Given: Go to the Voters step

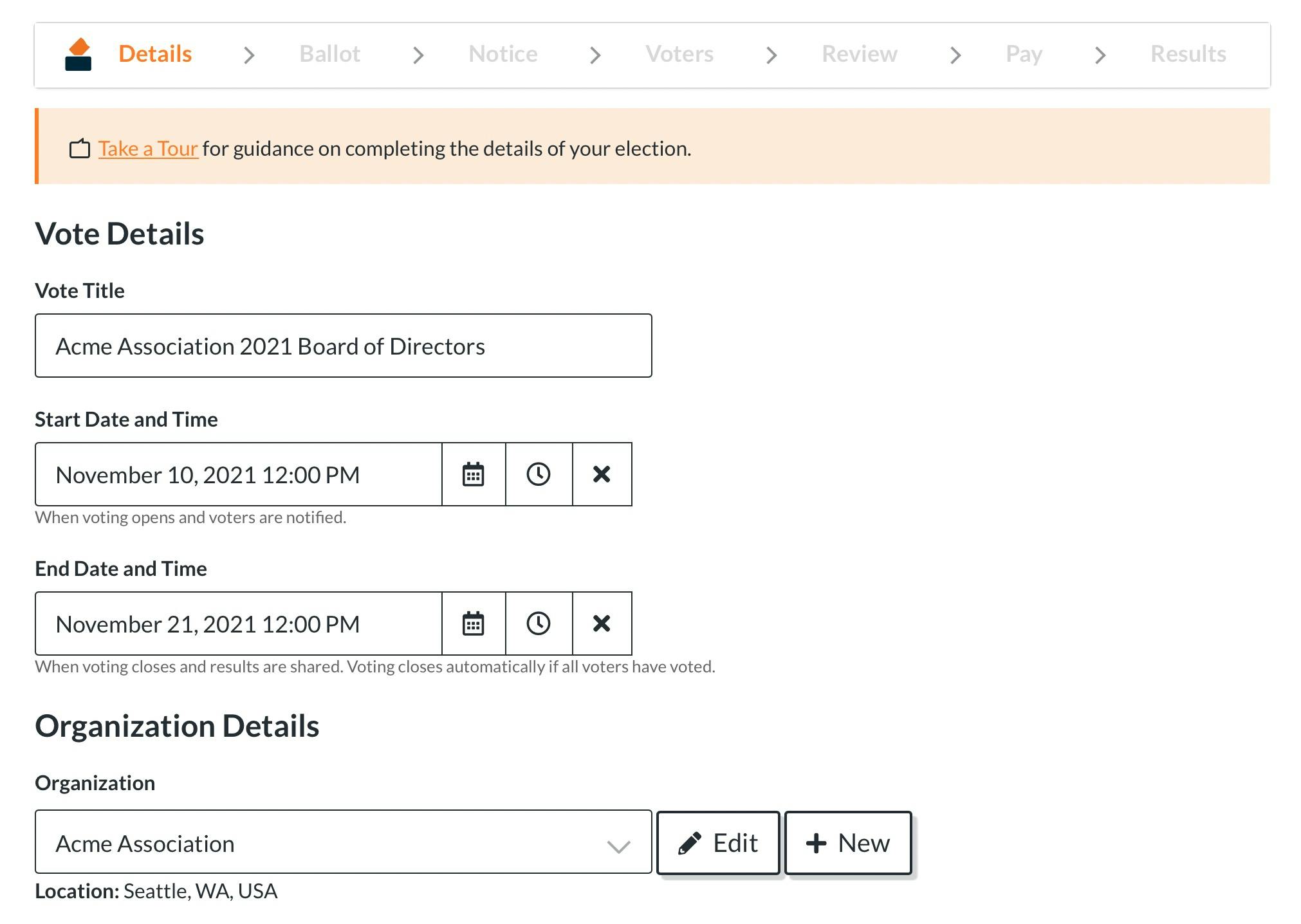Looking at the screenshot, I should (x=680, y=54).
